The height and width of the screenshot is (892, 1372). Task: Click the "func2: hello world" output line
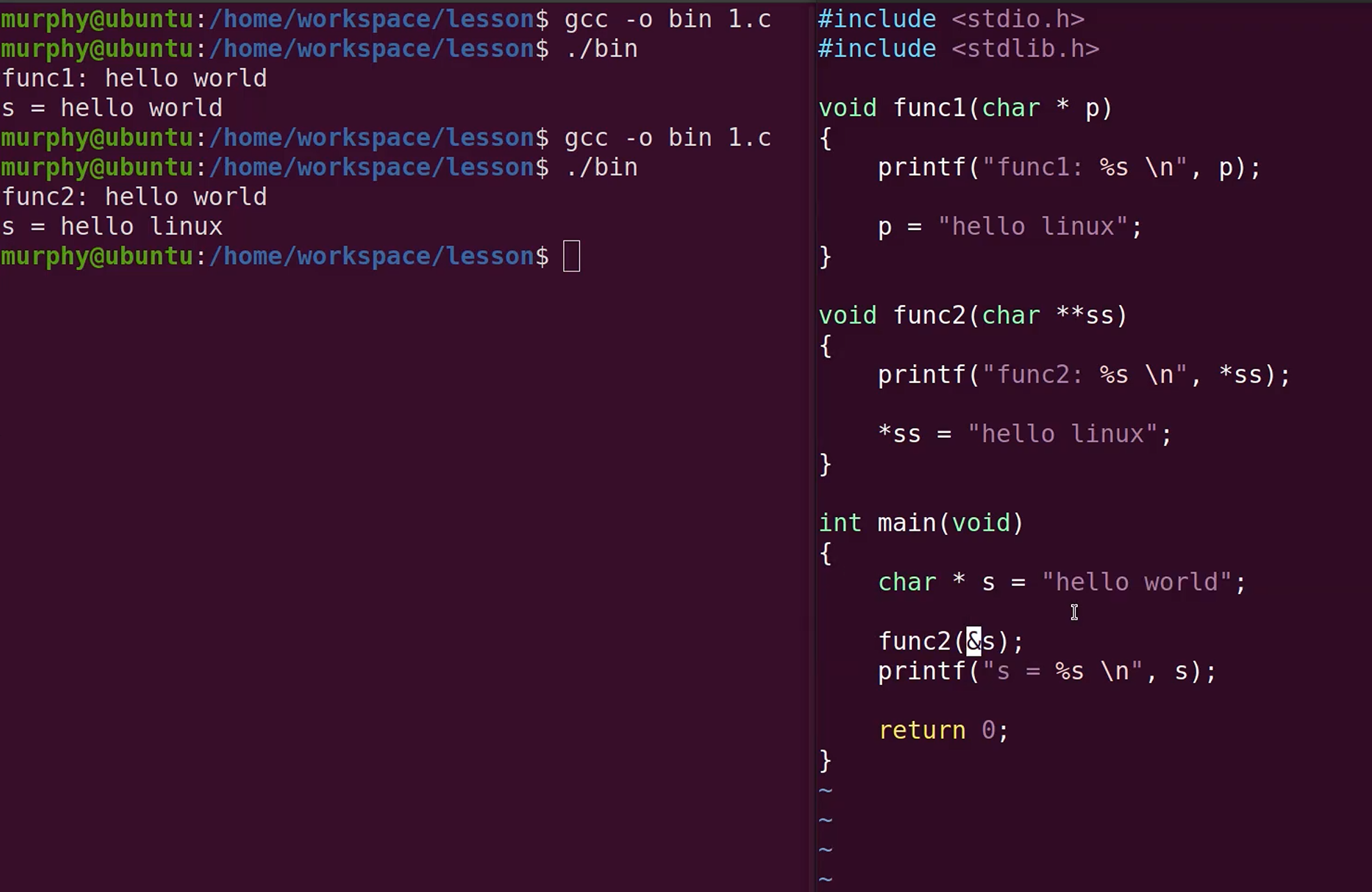(134, 197)
